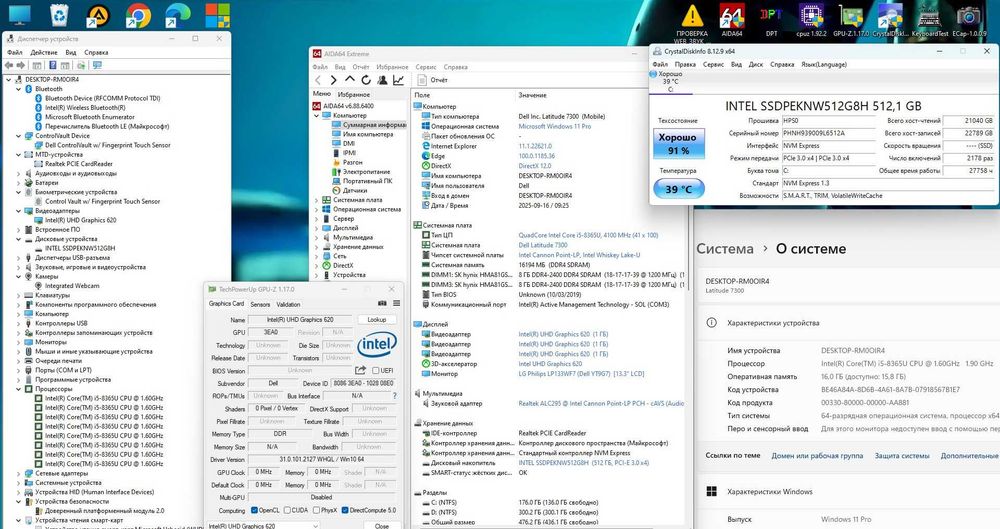Open the DPT desktop shortcut
1000x529 pixels.
pyautogui.click(x=771, y=19)
